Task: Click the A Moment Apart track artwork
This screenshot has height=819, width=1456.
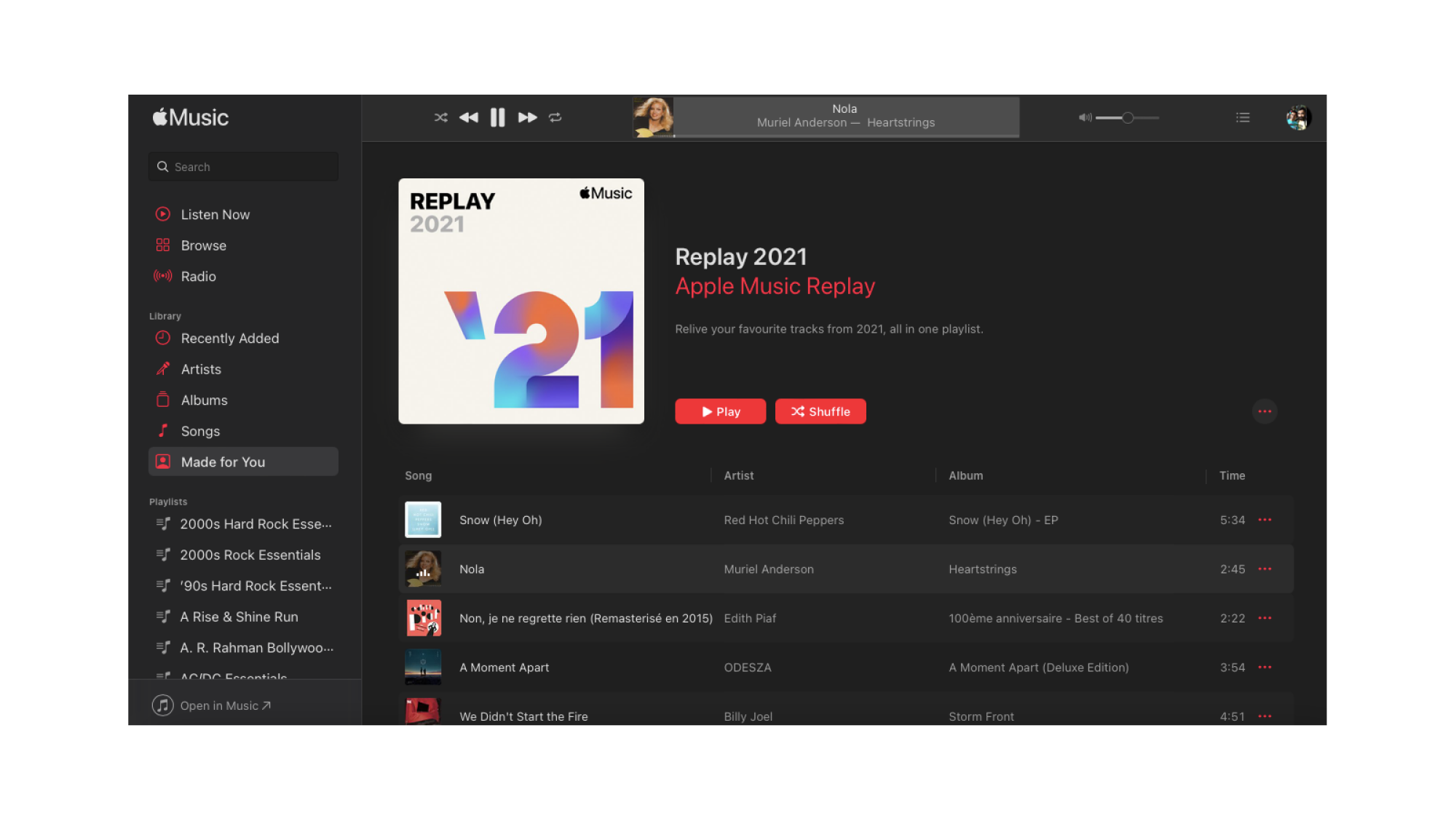Action: [x=423, y=667]
